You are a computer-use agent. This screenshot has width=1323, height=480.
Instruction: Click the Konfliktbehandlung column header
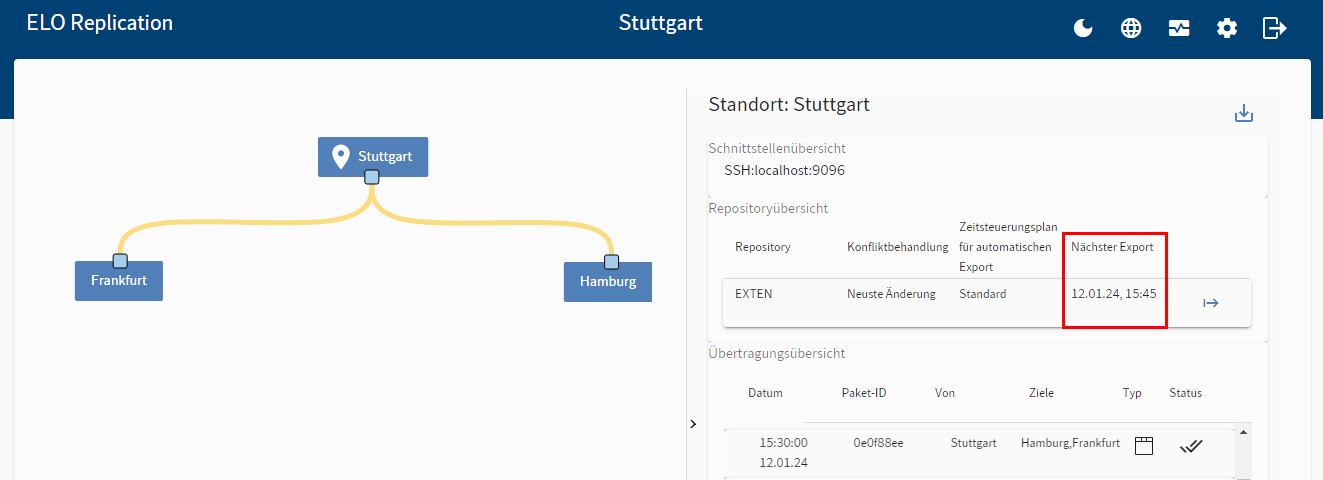click(x=898, y=247)
